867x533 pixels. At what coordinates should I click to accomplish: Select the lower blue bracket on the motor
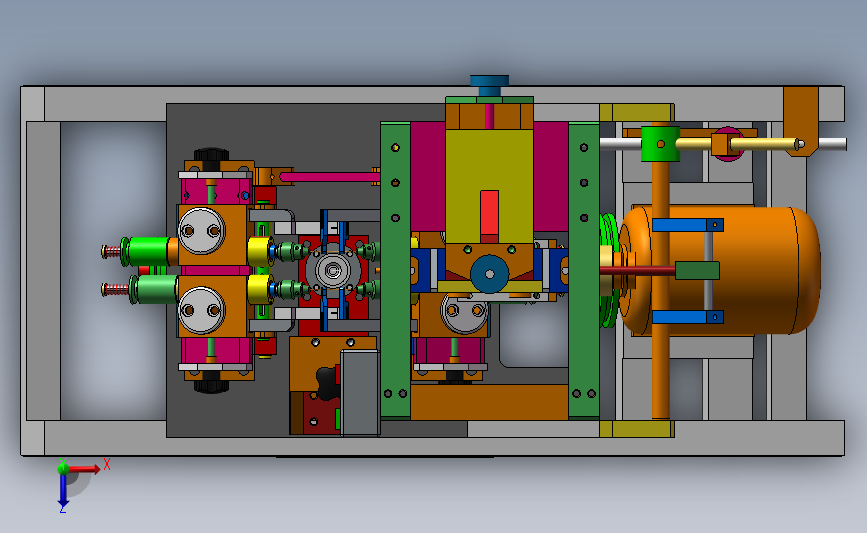click(x=688, y=317)
